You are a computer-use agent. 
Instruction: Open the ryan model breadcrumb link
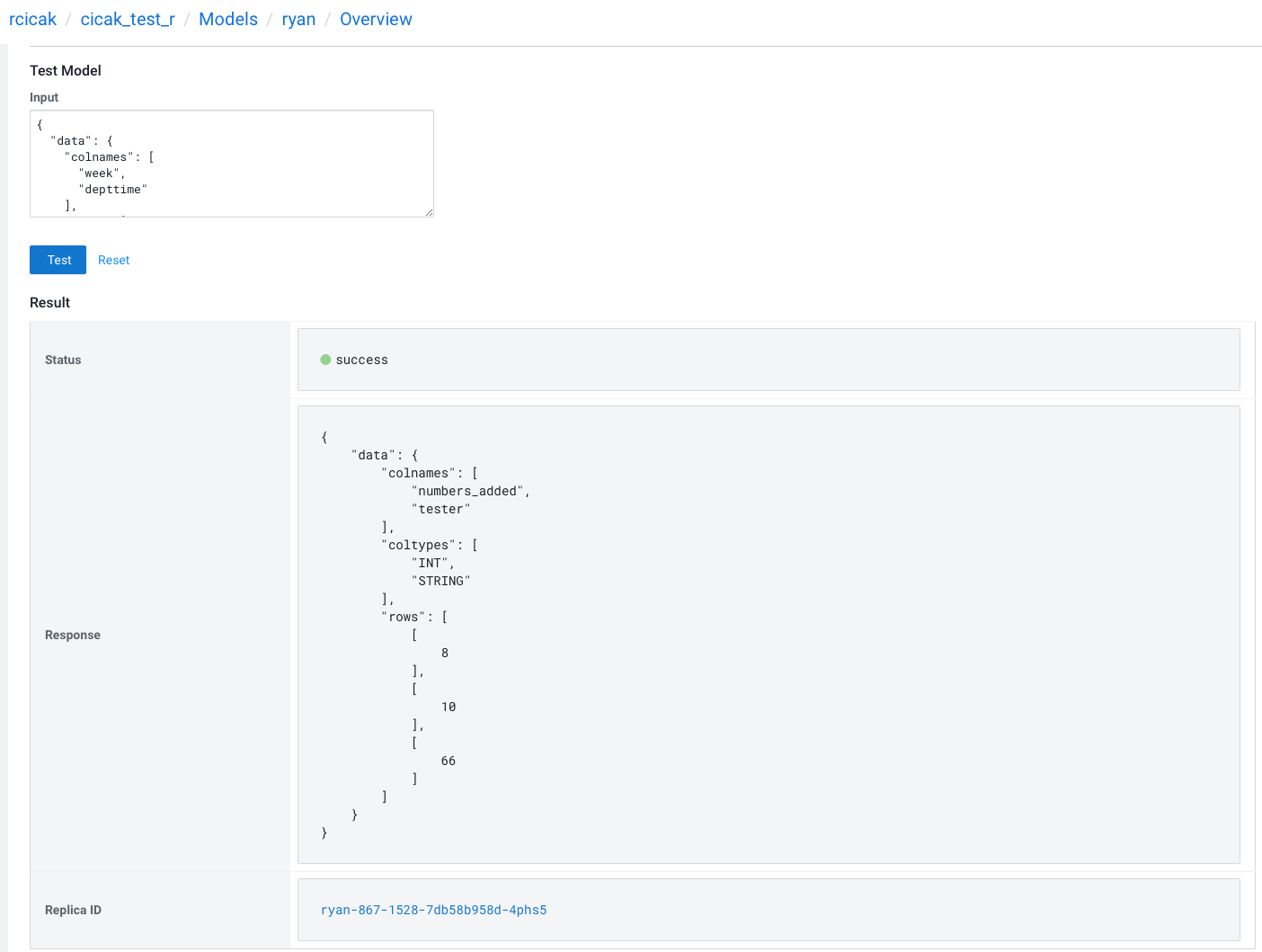point(298,19)
